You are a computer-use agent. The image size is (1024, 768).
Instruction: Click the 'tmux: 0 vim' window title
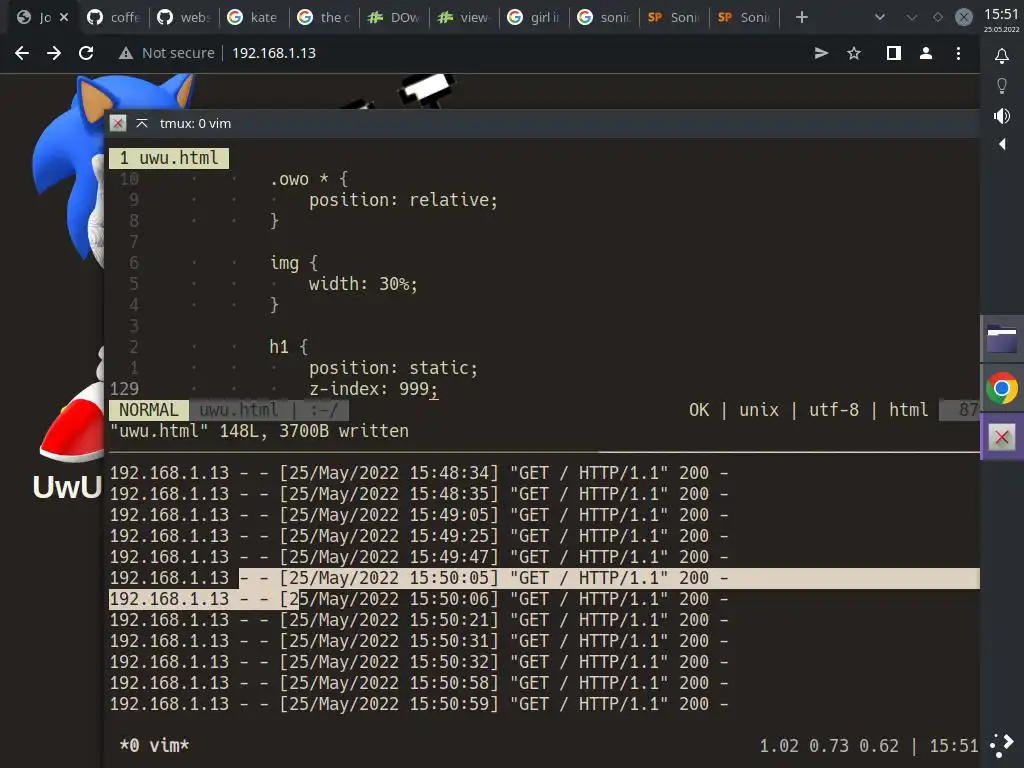(x=195, y=123)
